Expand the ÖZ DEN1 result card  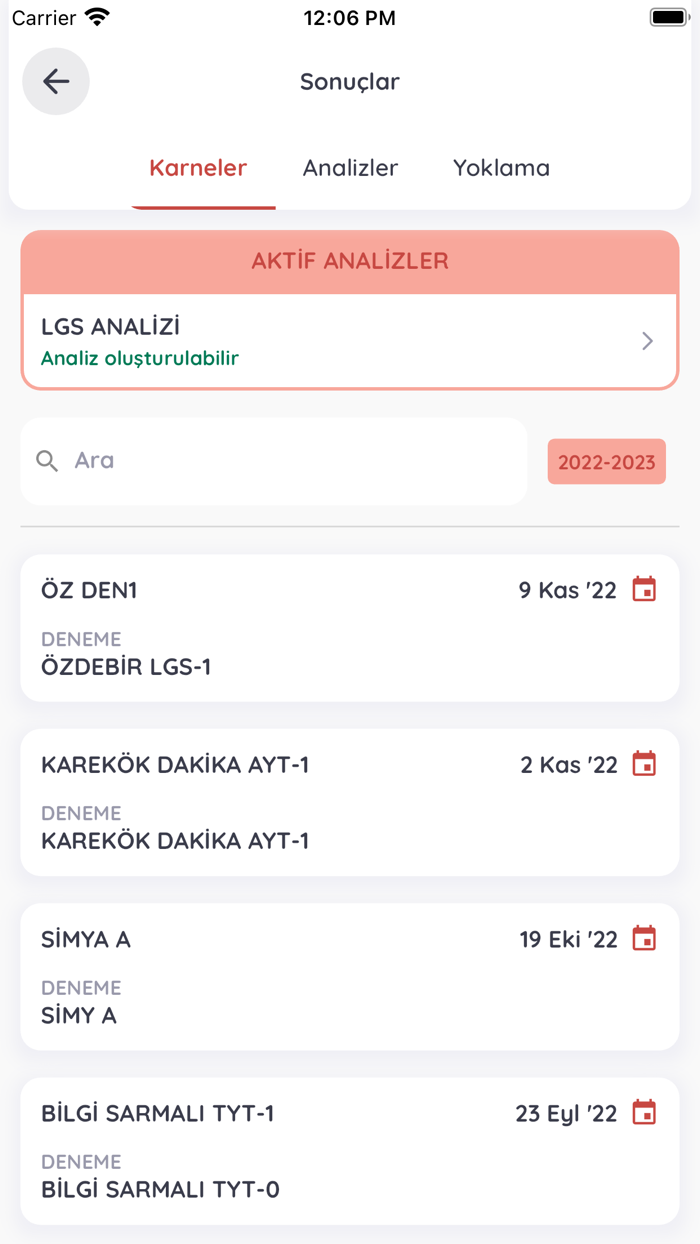[x=350, y=628]
